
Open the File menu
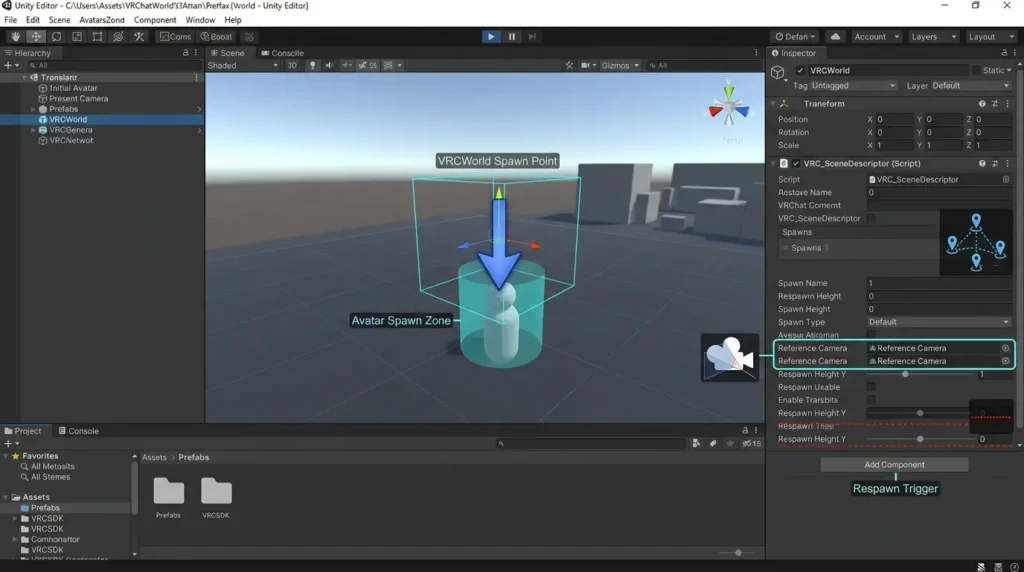(10, 20)
